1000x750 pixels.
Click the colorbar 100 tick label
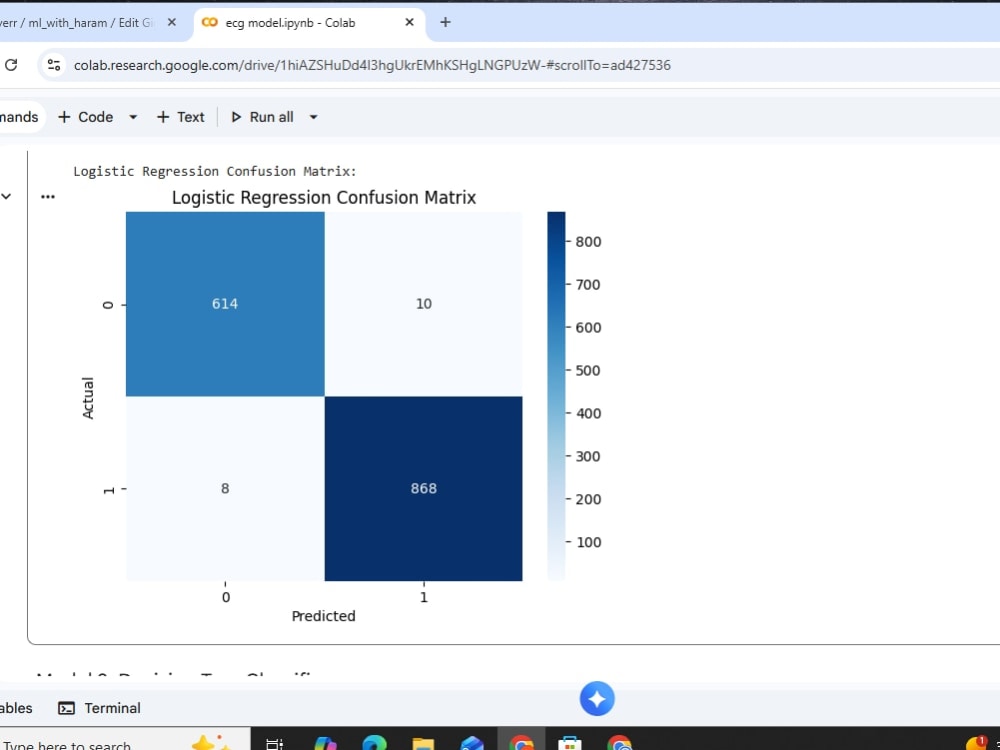coord(588,542)
